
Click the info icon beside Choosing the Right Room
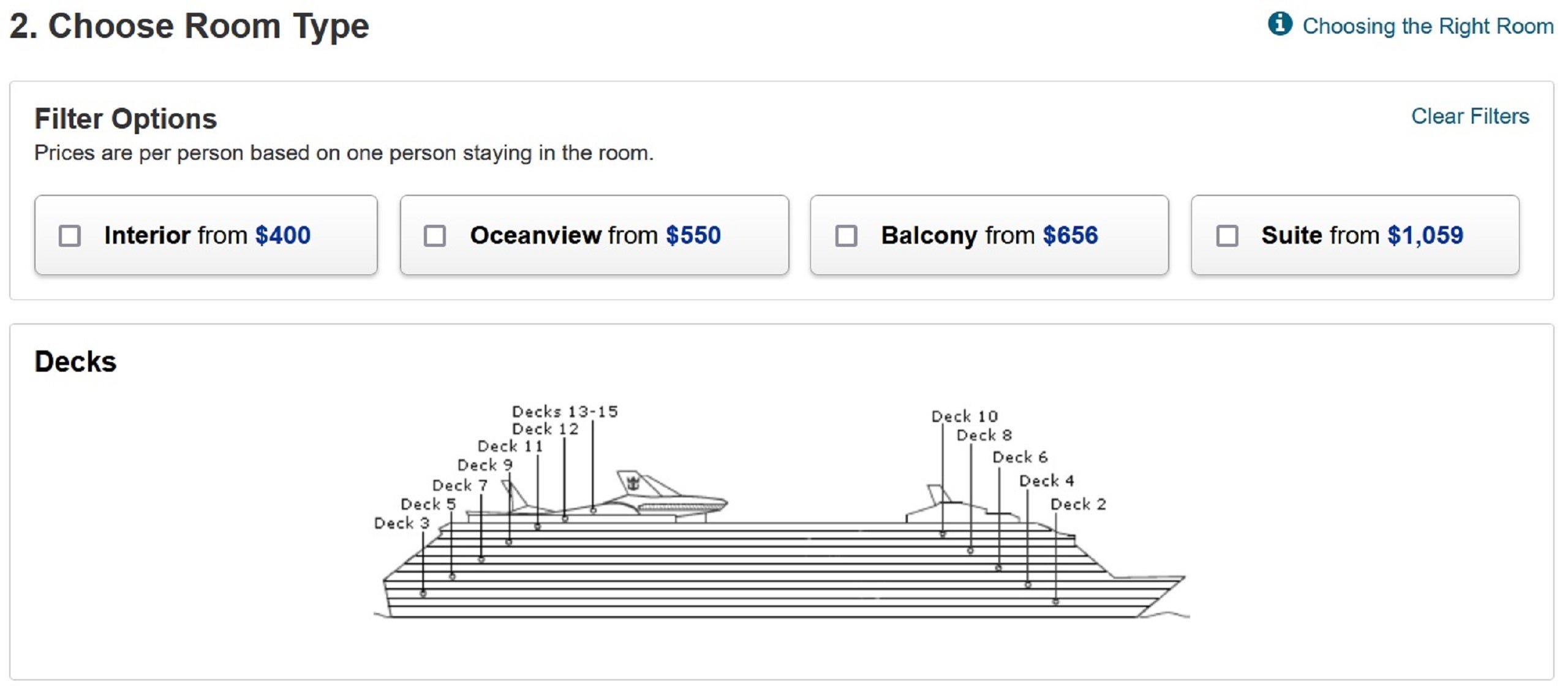click(x=1280, y=24)
